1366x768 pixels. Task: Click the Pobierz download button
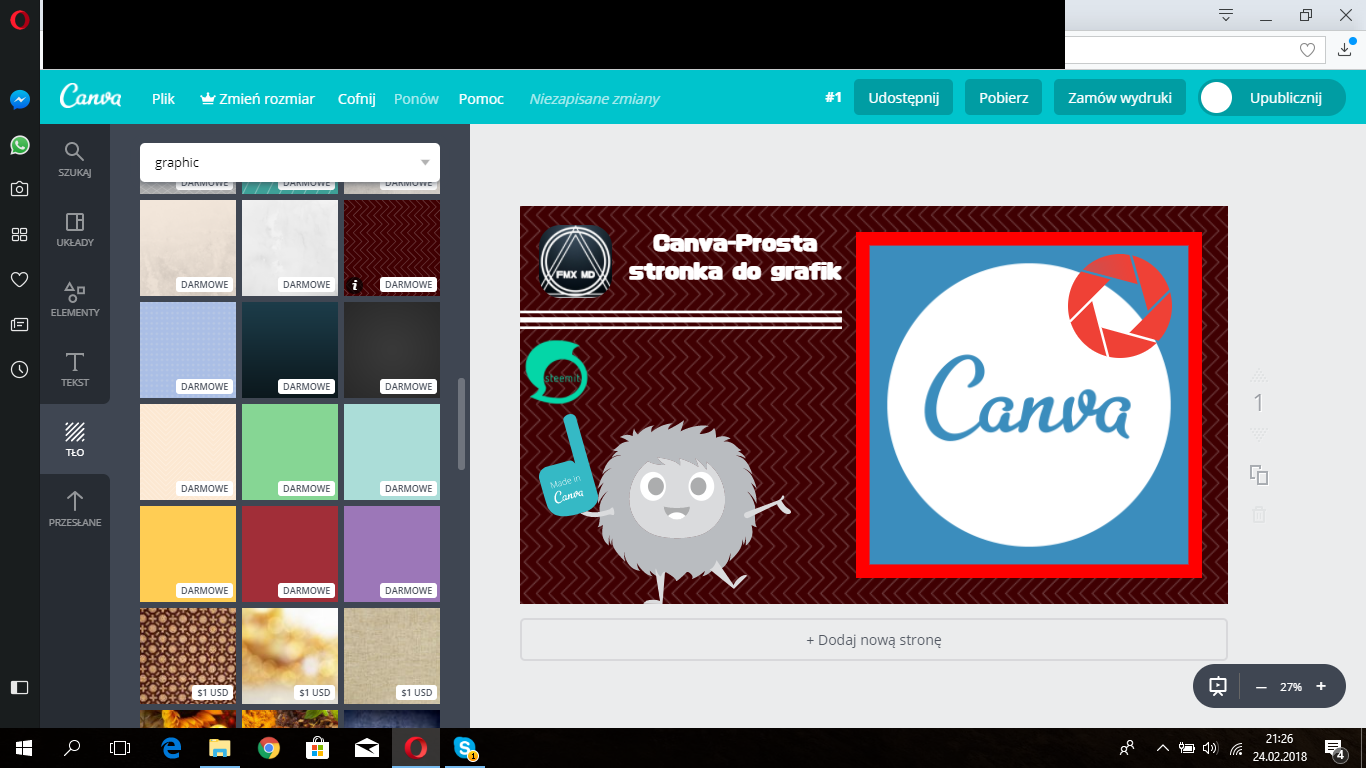click(x=1004, y=98)
